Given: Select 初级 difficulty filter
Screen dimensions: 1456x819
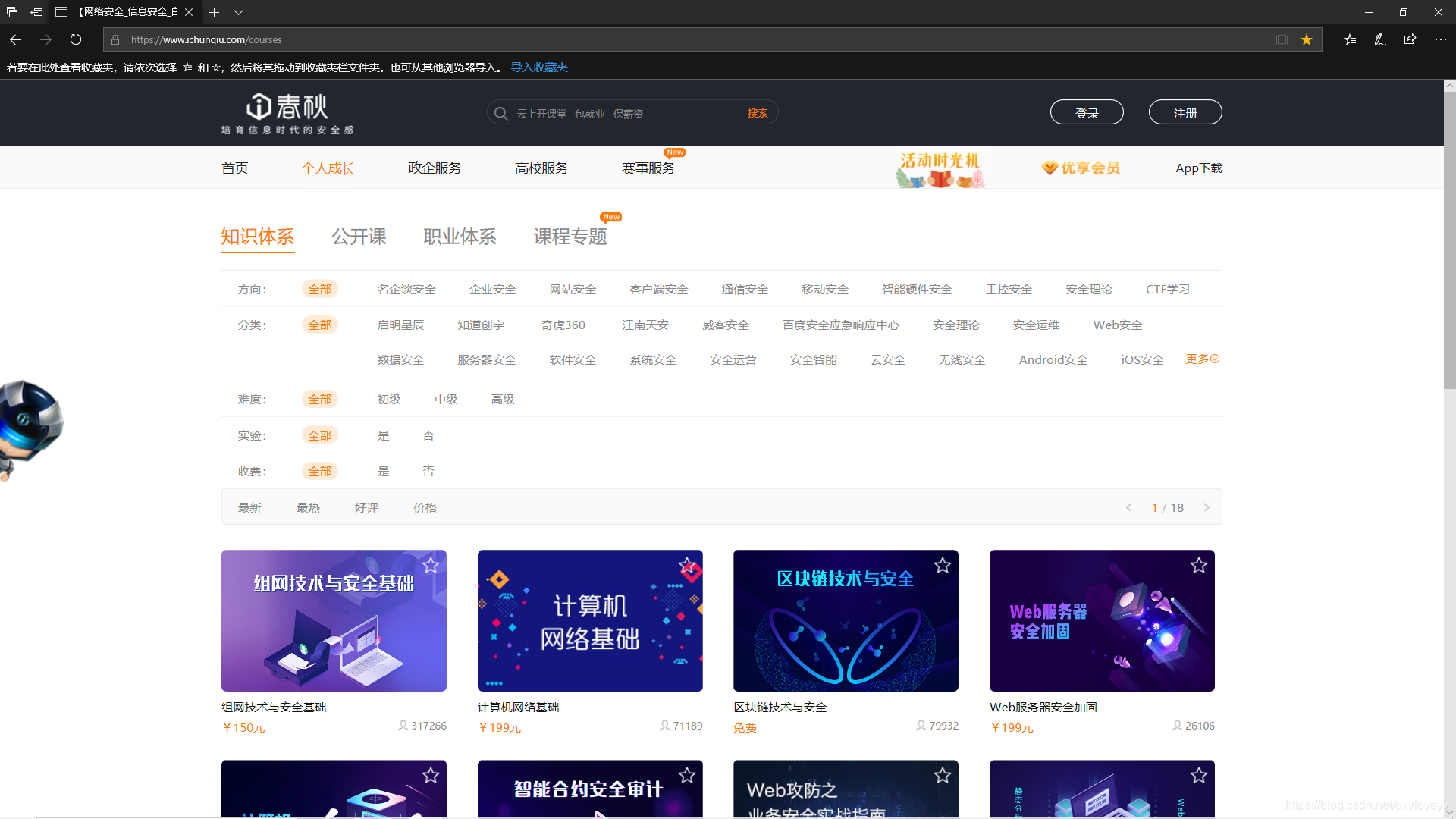Looking at the screenshot, I should pyautogui.click(x=389, y=399).
